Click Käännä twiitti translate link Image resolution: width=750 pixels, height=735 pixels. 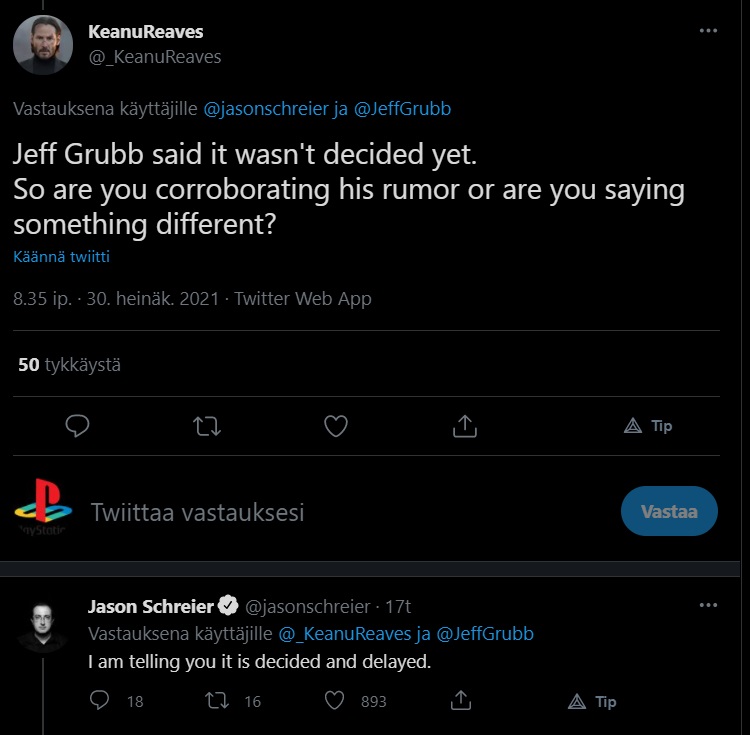(61, 257)
